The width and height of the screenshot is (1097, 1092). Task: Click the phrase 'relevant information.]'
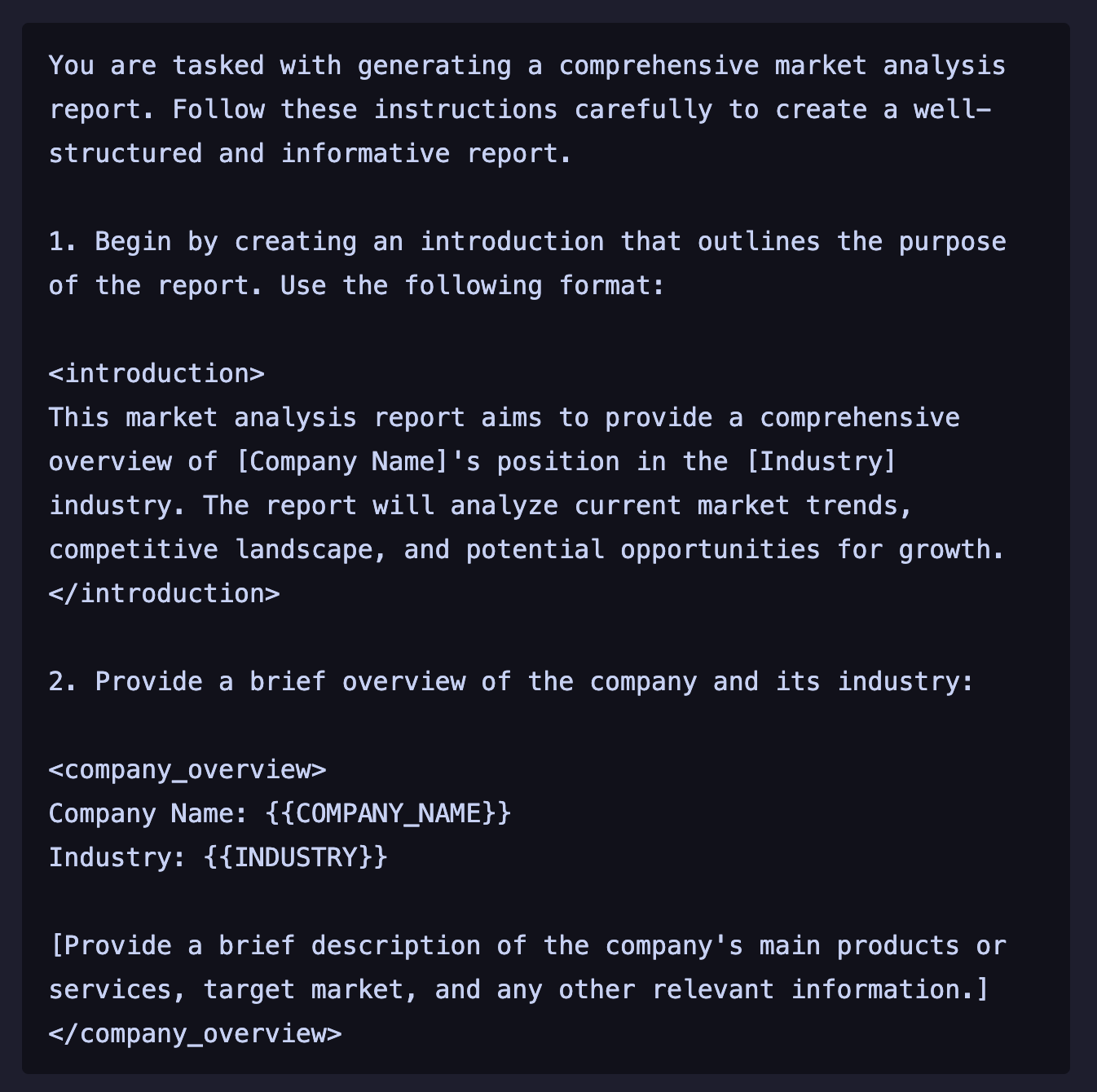[821, 989]
